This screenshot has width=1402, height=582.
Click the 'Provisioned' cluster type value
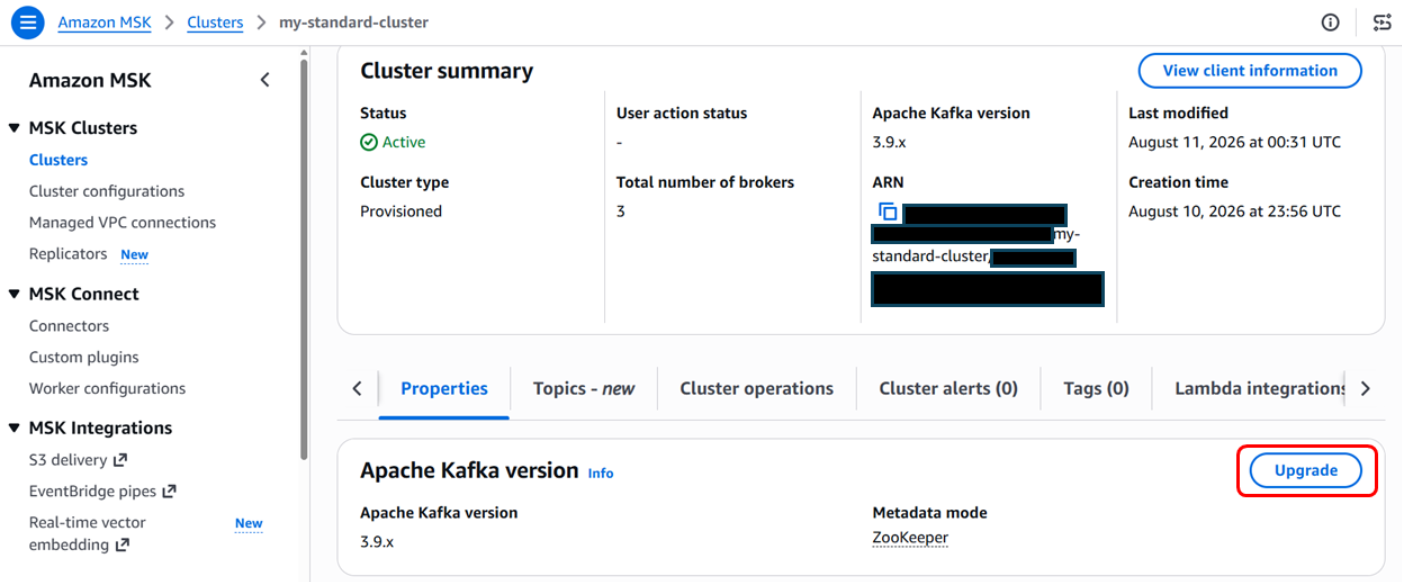click(401, 211)
